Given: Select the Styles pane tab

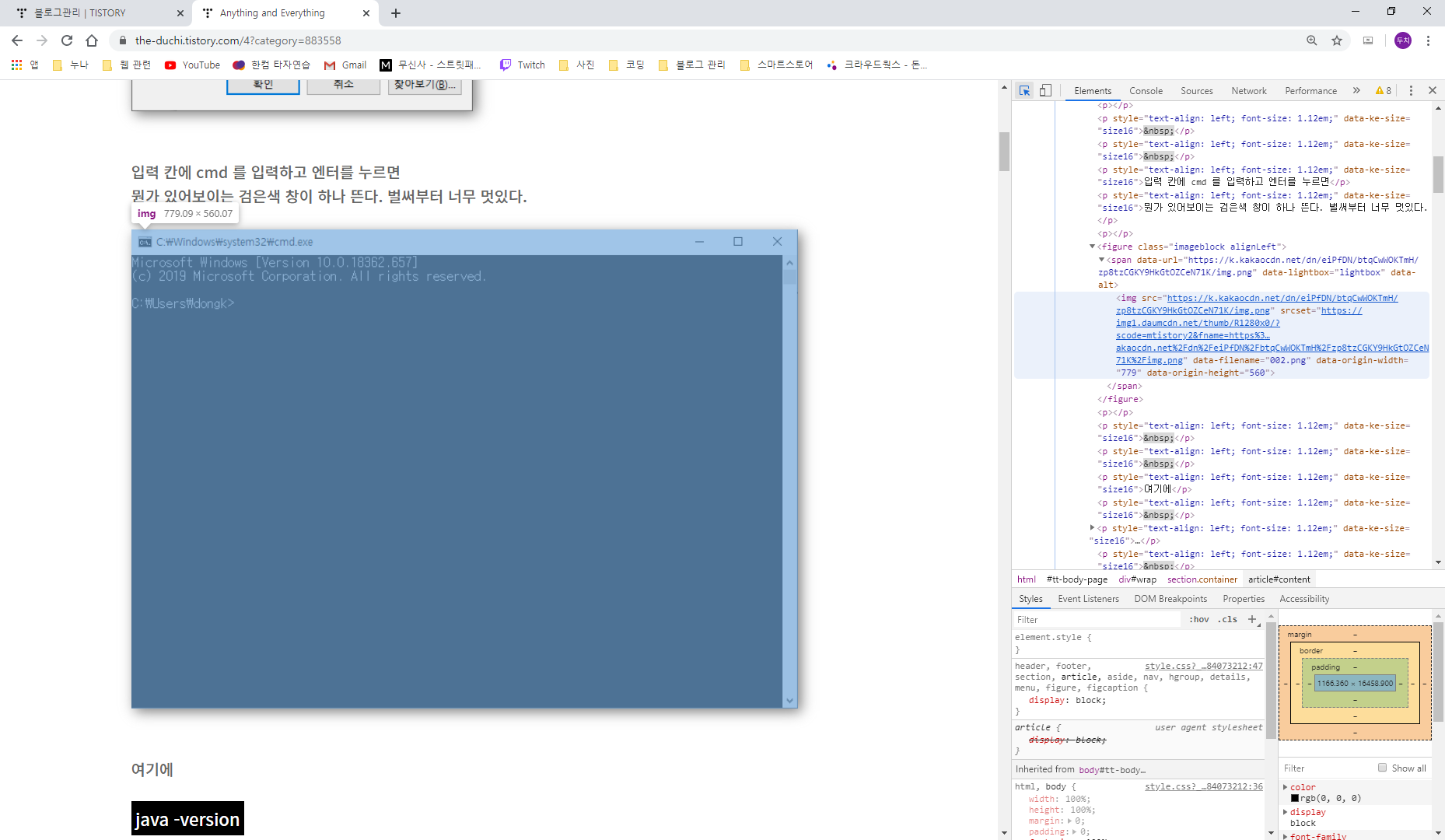Looking at the screenshot, I should (x=1030, y=599).
